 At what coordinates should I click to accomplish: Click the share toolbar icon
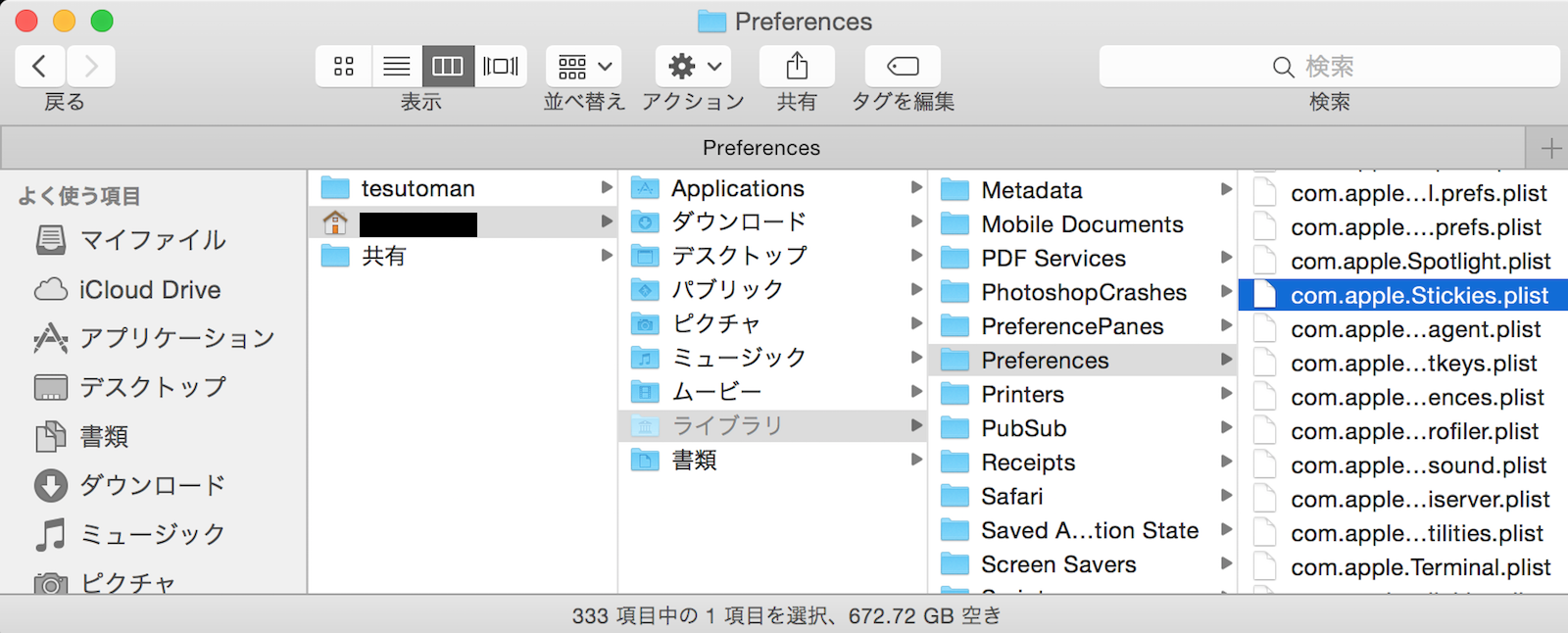pos(797,67)
